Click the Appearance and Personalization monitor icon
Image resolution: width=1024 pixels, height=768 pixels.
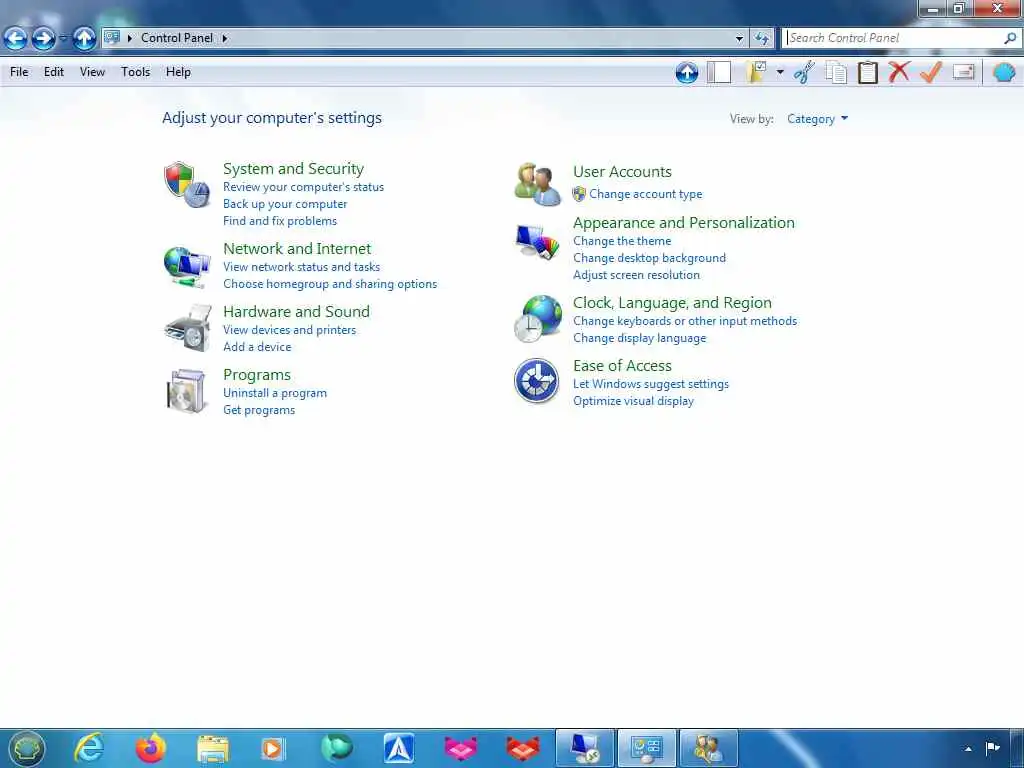click(x=537, y=241)
